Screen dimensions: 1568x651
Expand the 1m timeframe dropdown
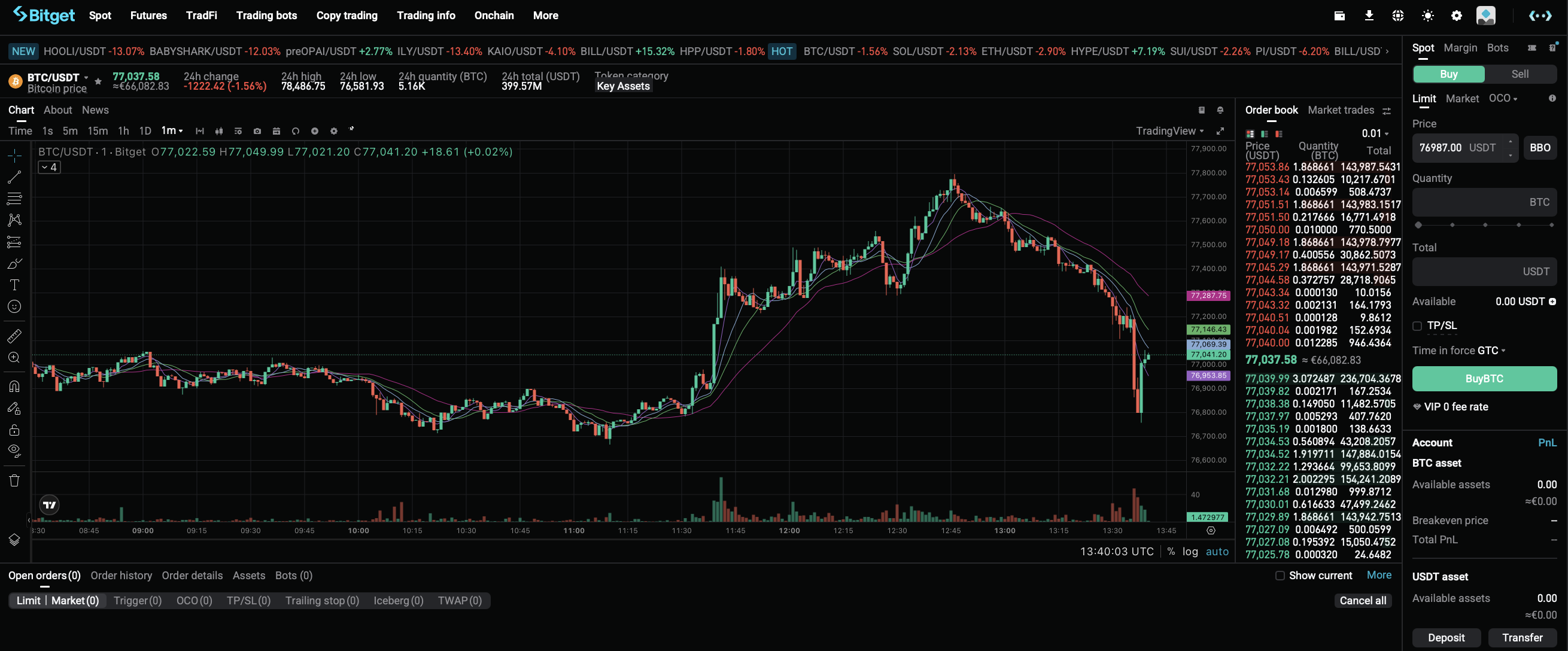pyautogui.click(x=172, y=131)
